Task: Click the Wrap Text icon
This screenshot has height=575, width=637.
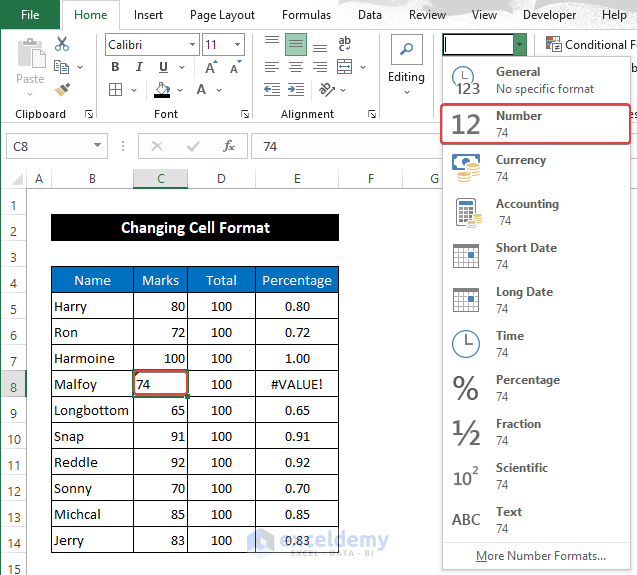Action: [344, 44]
